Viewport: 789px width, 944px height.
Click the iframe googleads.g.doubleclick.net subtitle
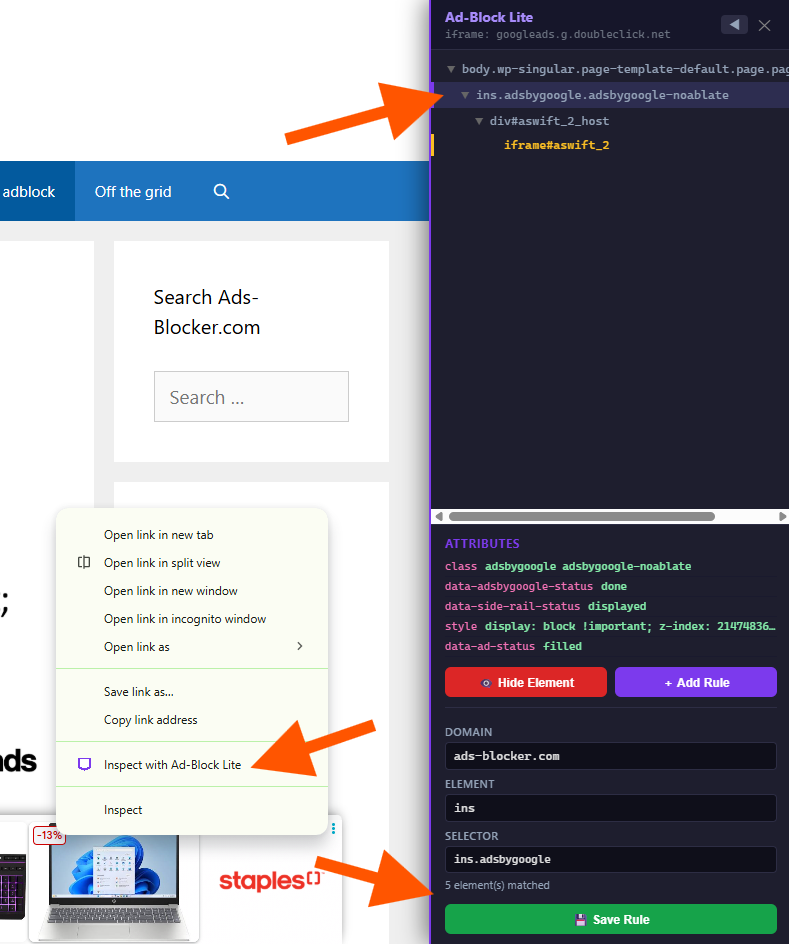(x=557, y=34)
